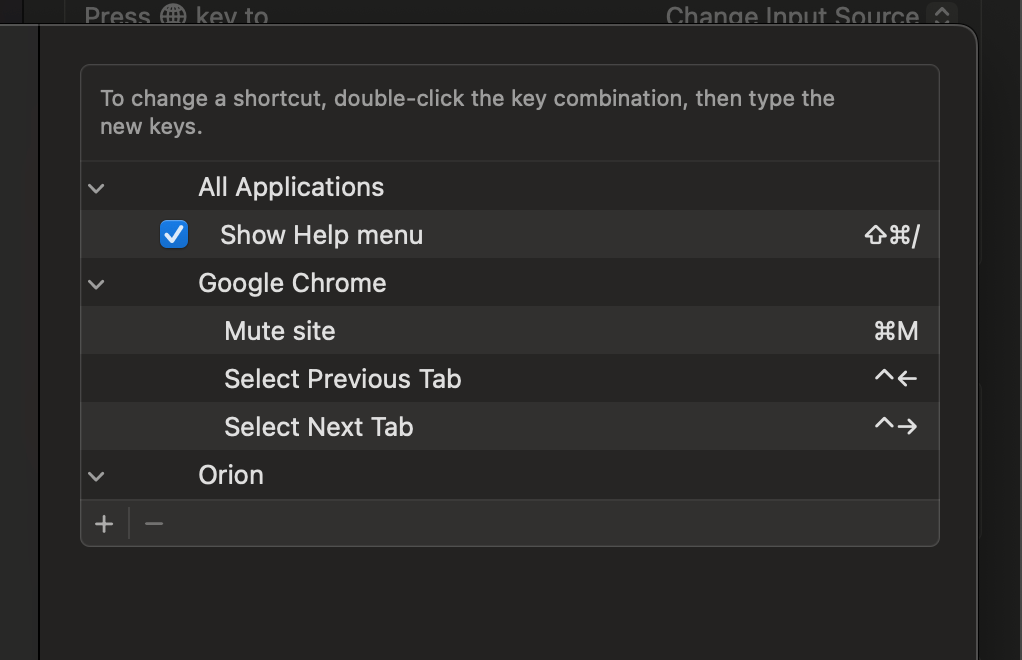1022x660 pixels.
Task: Click the Control-Left Arrow key combination
Action: pyautogui.click(x=895, y=379)
